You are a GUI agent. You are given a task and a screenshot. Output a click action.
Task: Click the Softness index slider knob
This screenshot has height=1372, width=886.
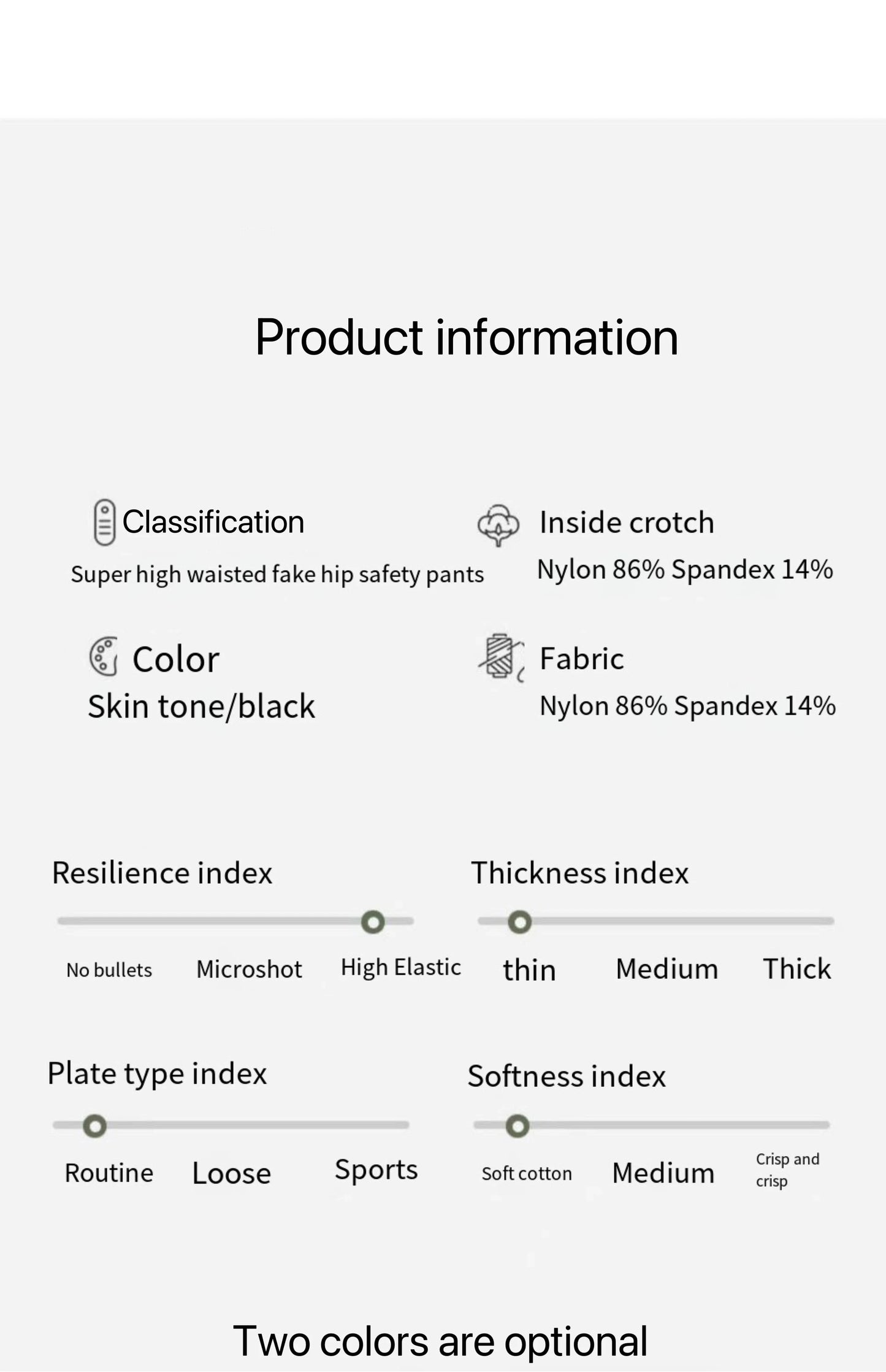[x=517, y=1126]
